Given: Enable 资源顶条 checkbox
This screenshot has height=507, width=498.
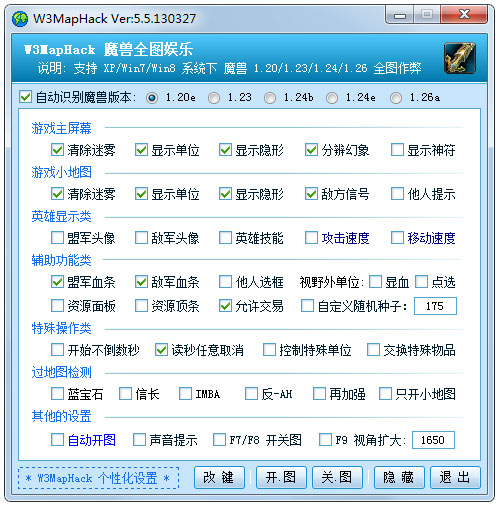Looking at the screenshot, I should 141,306.
